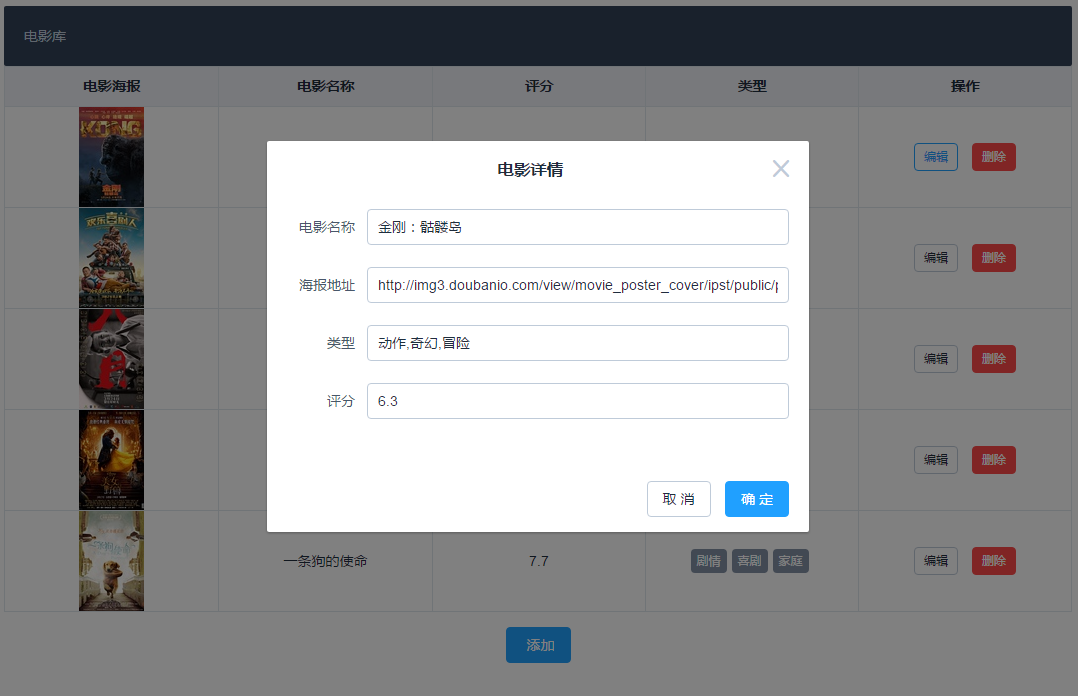Click the dialog's 电影名称 field label

click(327, 227)
